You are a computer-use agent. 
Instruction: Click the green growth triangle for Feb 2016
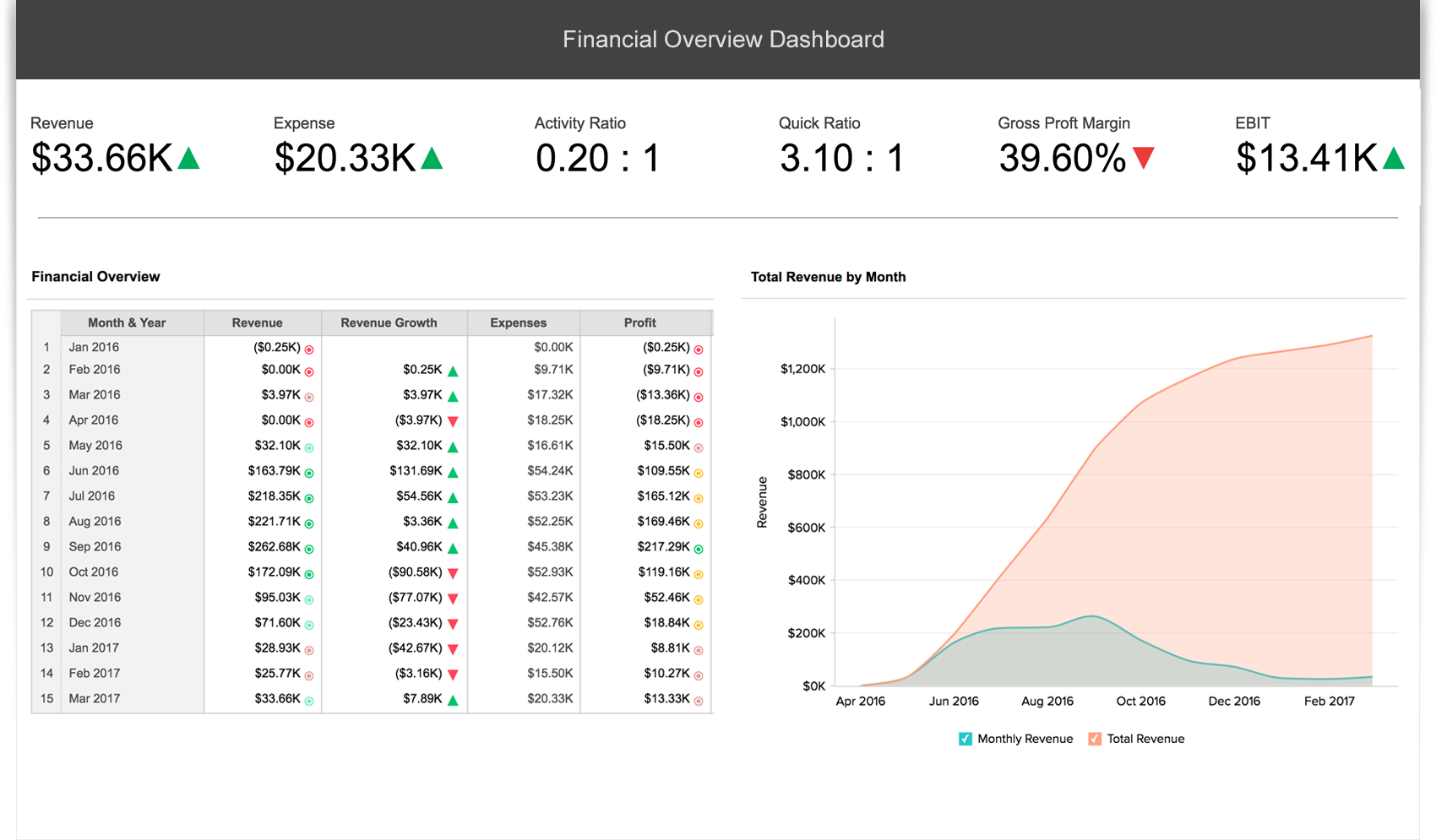click(x=452, y=369)
